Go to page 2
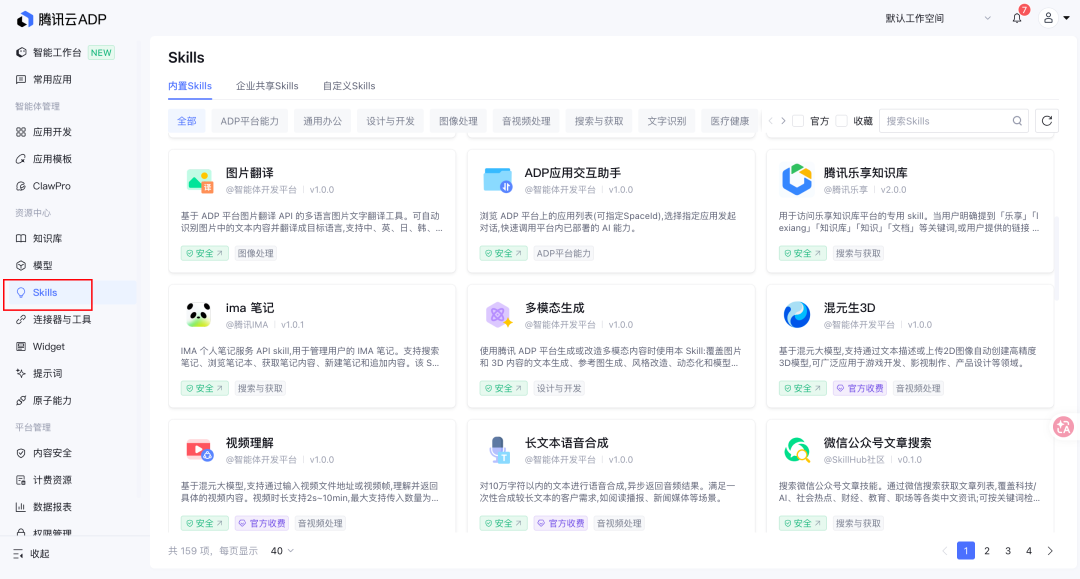 [987, 551]
